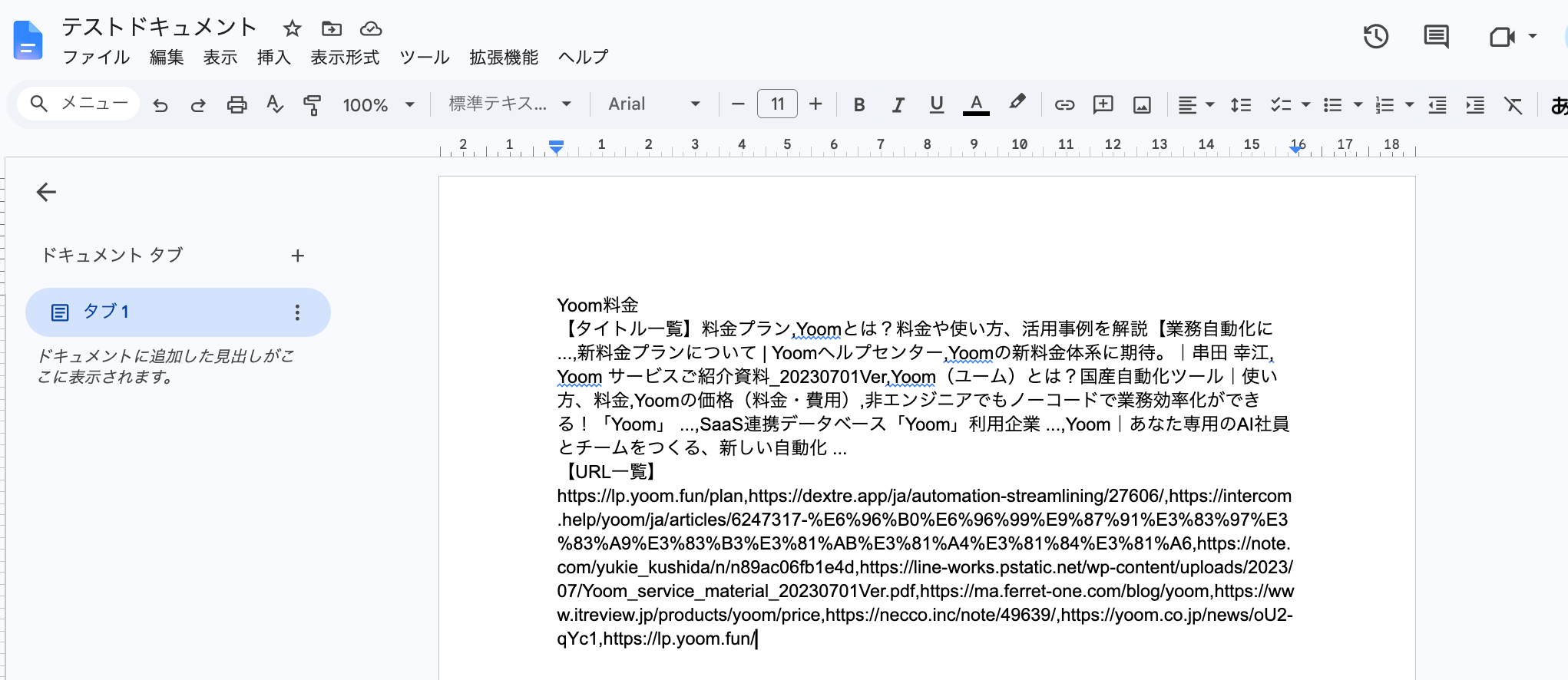Open line and paragraph spacing options

(1241, 104)
